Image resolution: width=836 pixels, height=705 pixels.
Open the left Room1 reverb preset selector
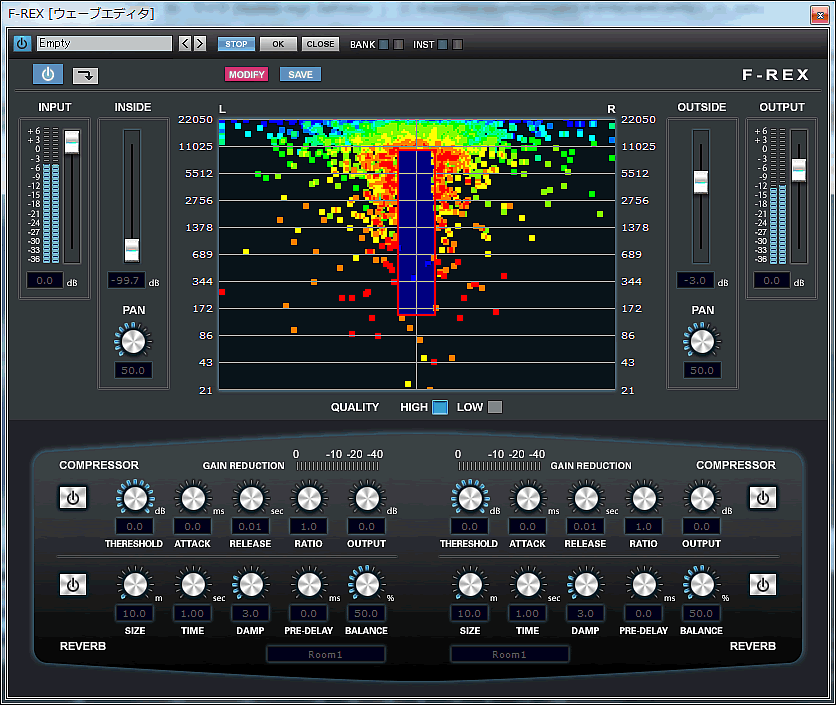[x=324, y=654]
